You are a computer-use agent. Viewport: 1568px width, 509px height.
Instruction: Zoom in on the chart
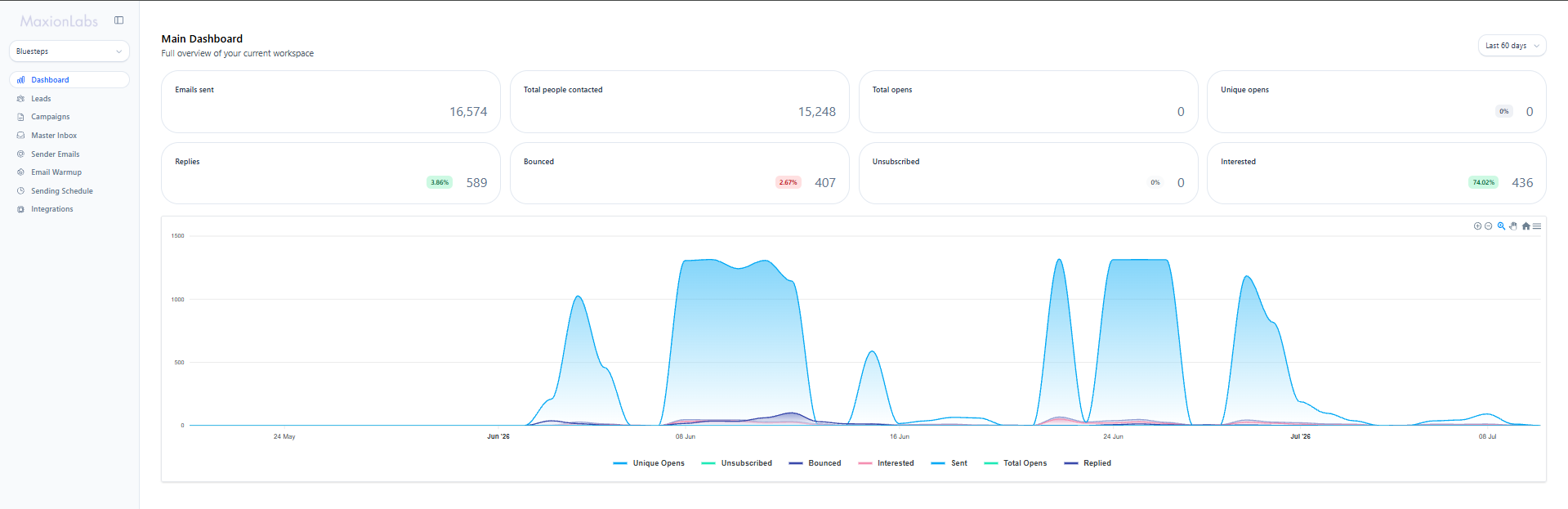pos(1477,226)
